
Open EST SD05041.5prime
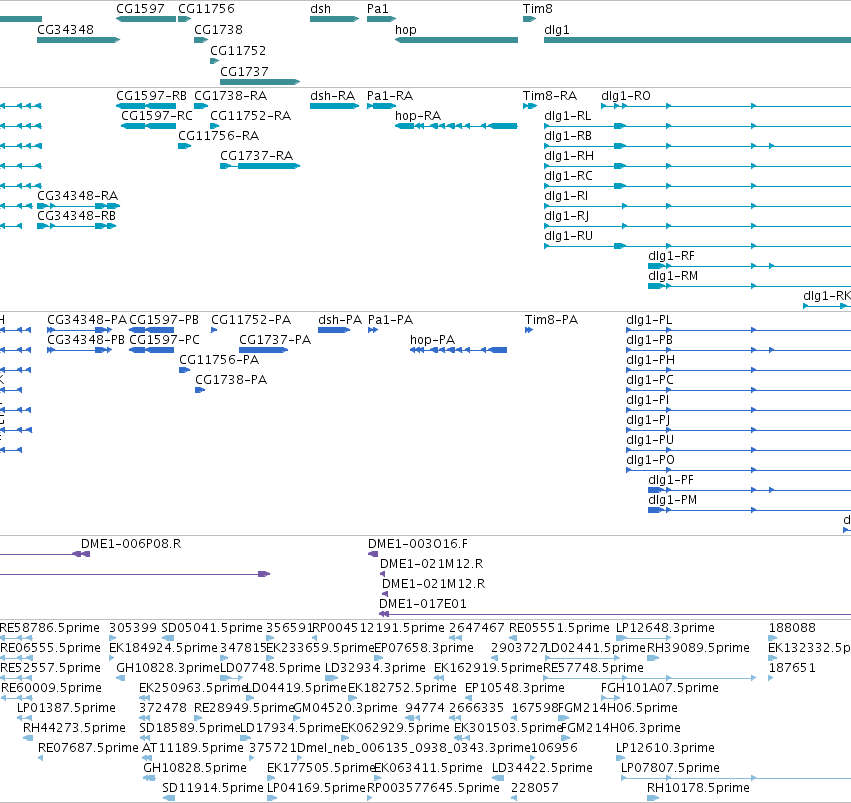(212, 628)
